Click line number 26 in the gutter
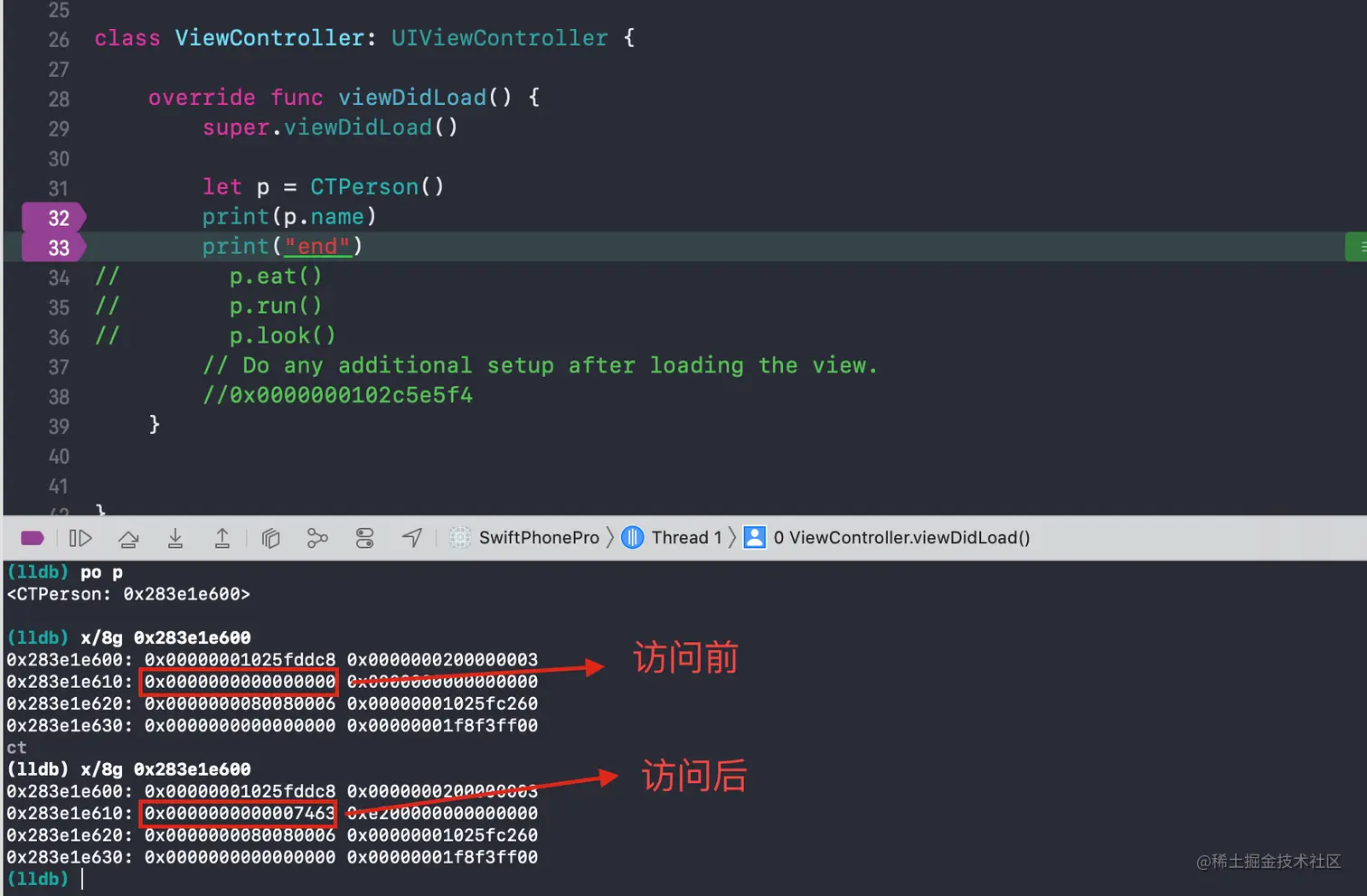Image resolution: width=1367 pixels, height=896 pixels. pyautogui.click(x=59, y=39)
